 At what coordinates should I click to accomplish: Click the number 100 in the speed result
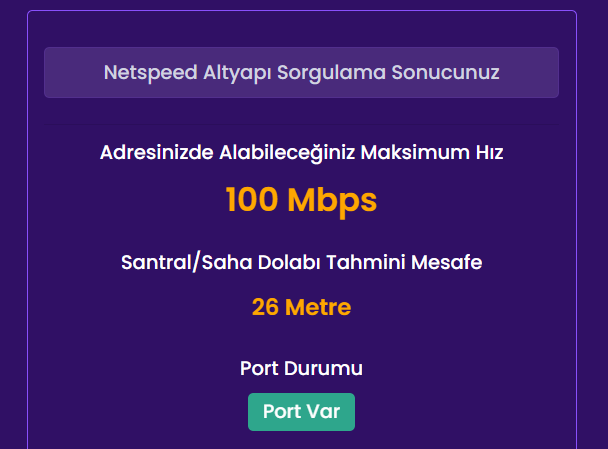coord(252,200)
